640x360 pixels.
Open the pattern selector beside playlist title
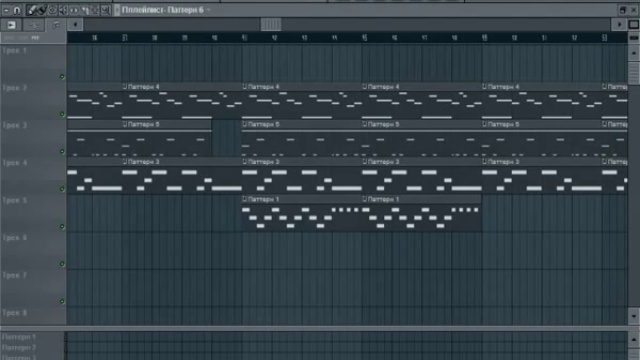[117, 10]
